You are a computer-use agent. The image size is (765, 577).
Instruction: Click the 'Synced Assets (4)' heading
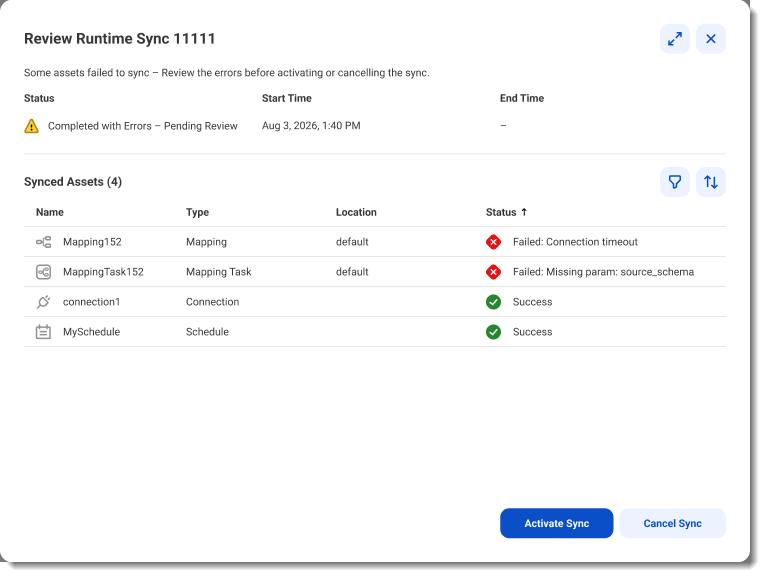(73, 182)
